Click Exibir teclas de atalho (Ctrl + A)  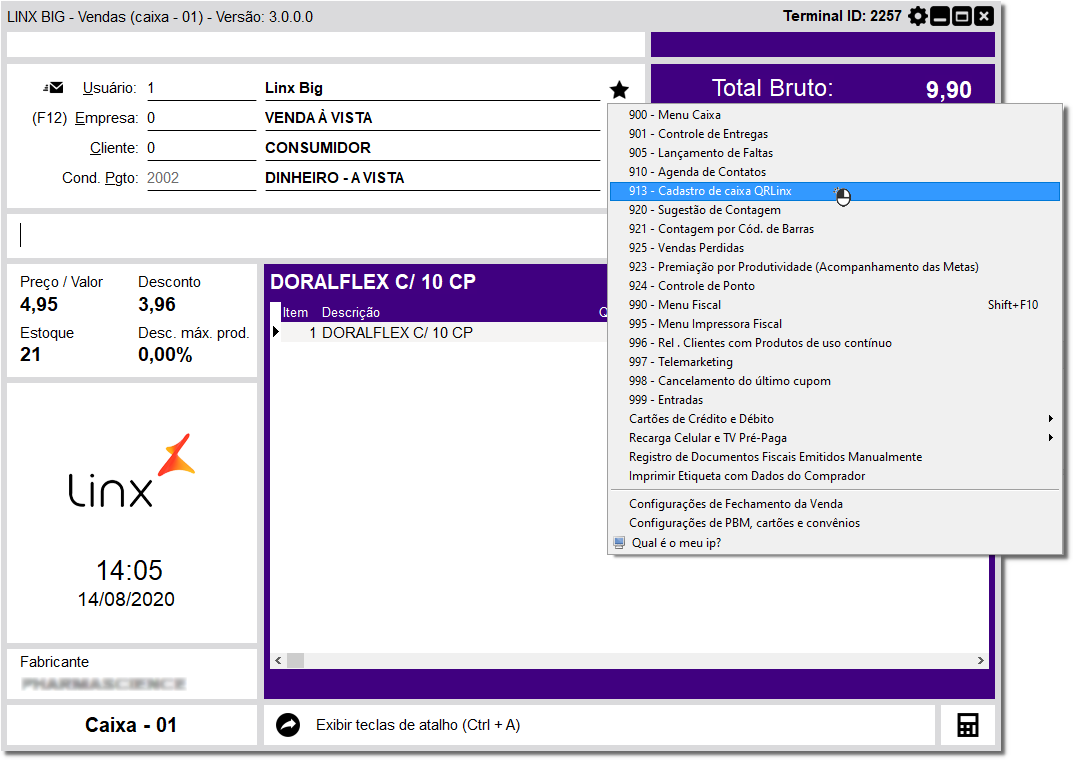point(417,725)
